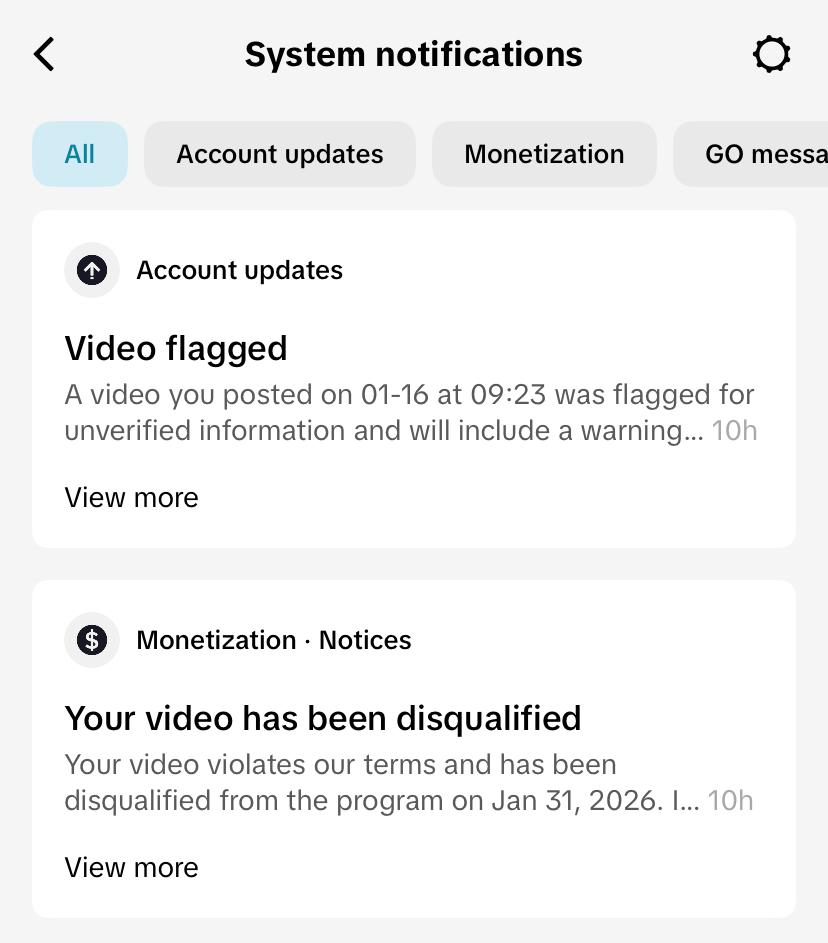This screenshot has width=828, height=943.
Task: Tap the 10h timestamp on Video flagged
Action: click(x=734, y=431)
